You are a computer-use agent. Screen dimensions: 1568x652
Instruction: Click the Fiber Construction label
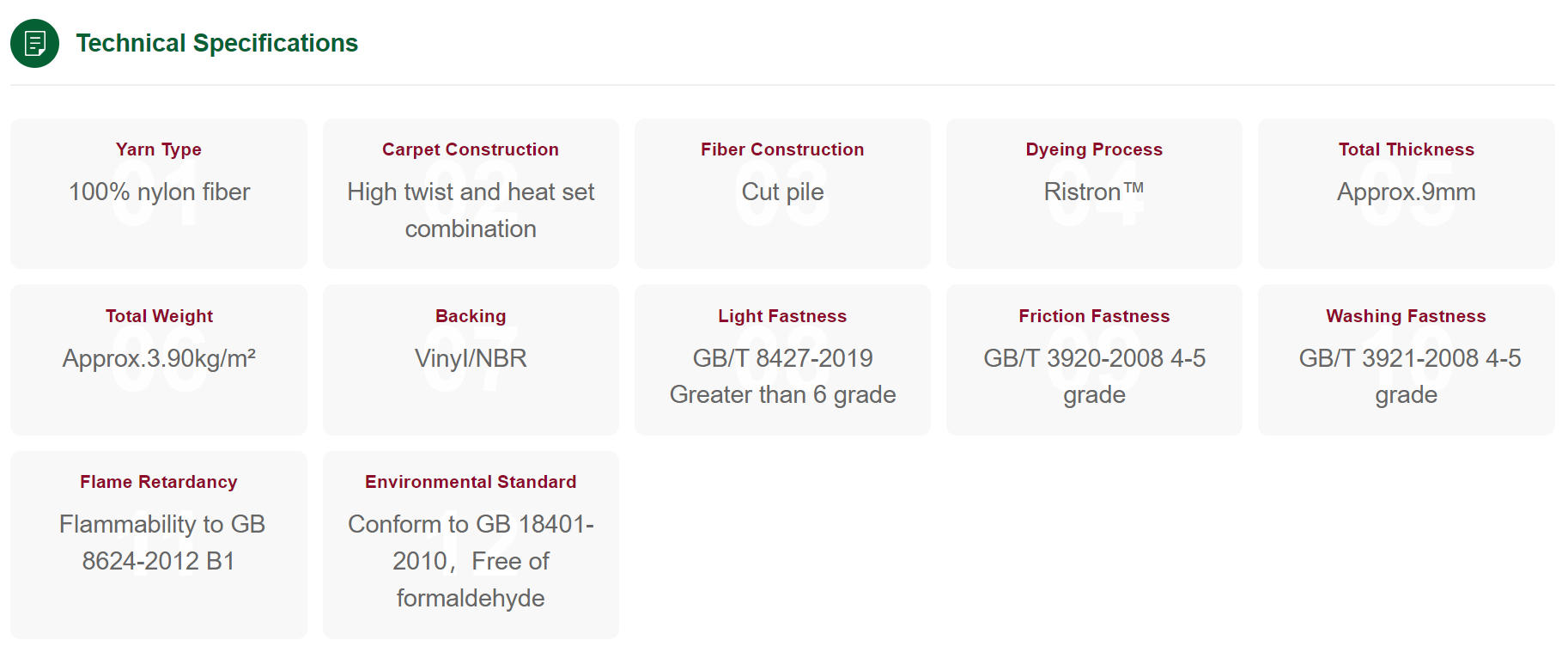[782, 149]
